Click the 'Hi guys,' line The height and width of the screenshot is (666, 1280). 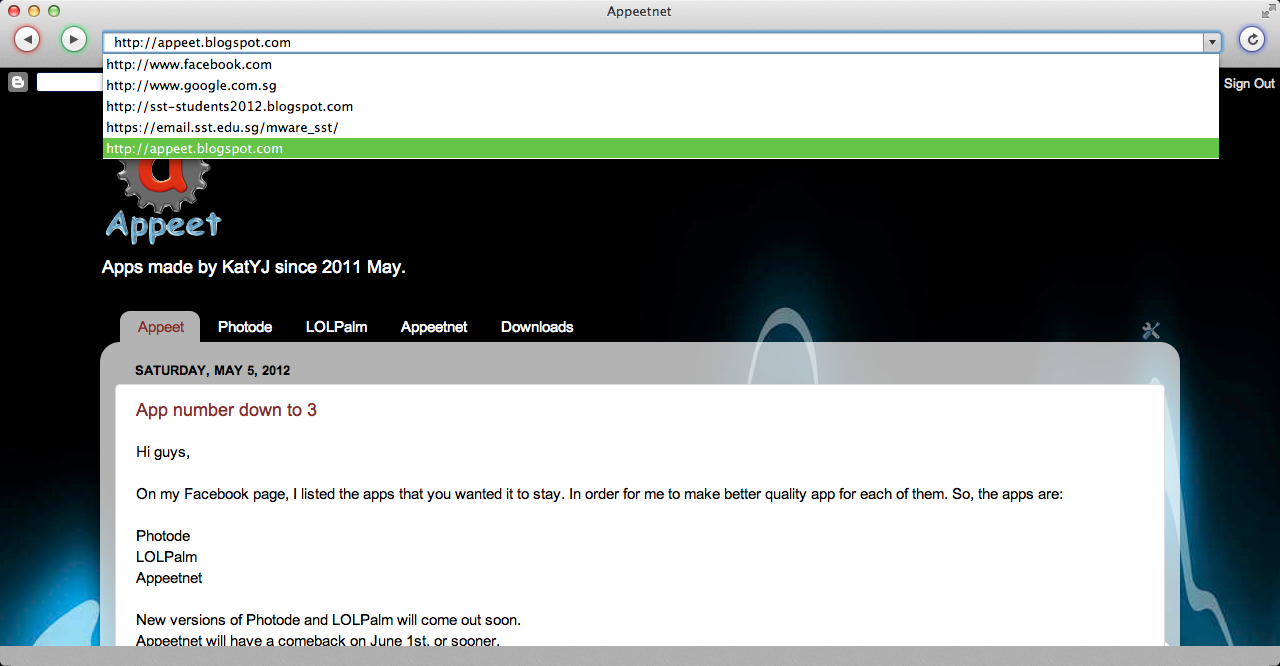point(163,452)
